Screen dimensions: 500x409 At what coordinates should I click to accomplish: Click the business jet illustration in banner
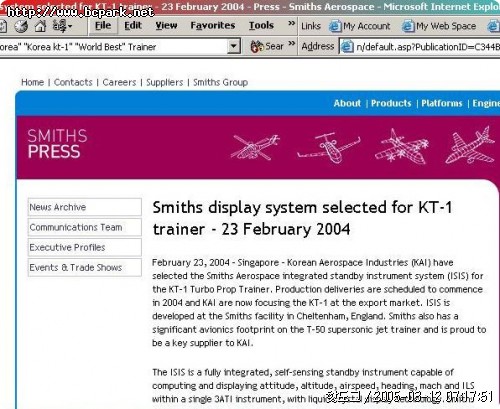(329, 147)
